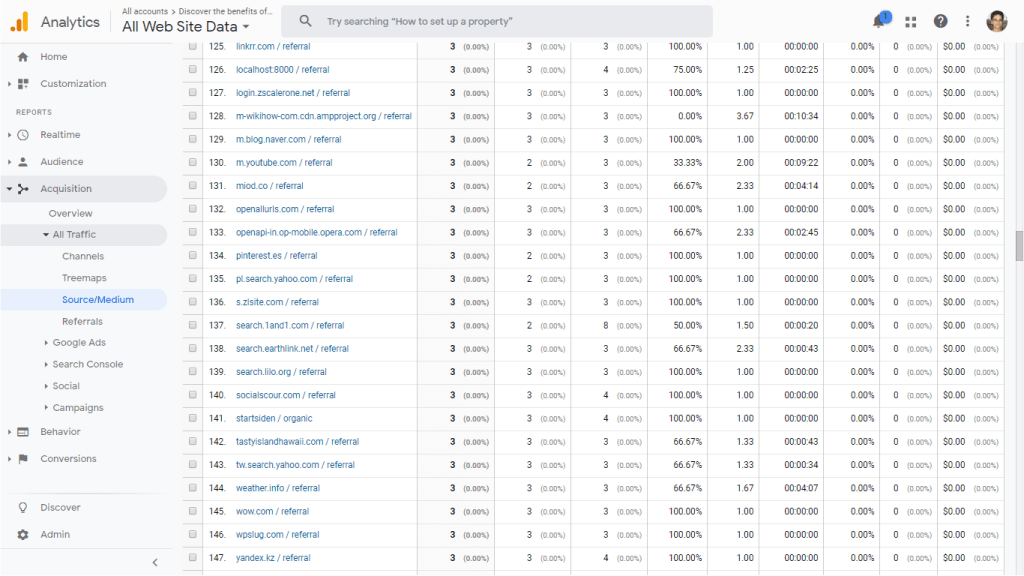The width and height of the screenshot is (1024, 576).
Task: Expand the Realtime section arrow
Action: click(9, 135)
